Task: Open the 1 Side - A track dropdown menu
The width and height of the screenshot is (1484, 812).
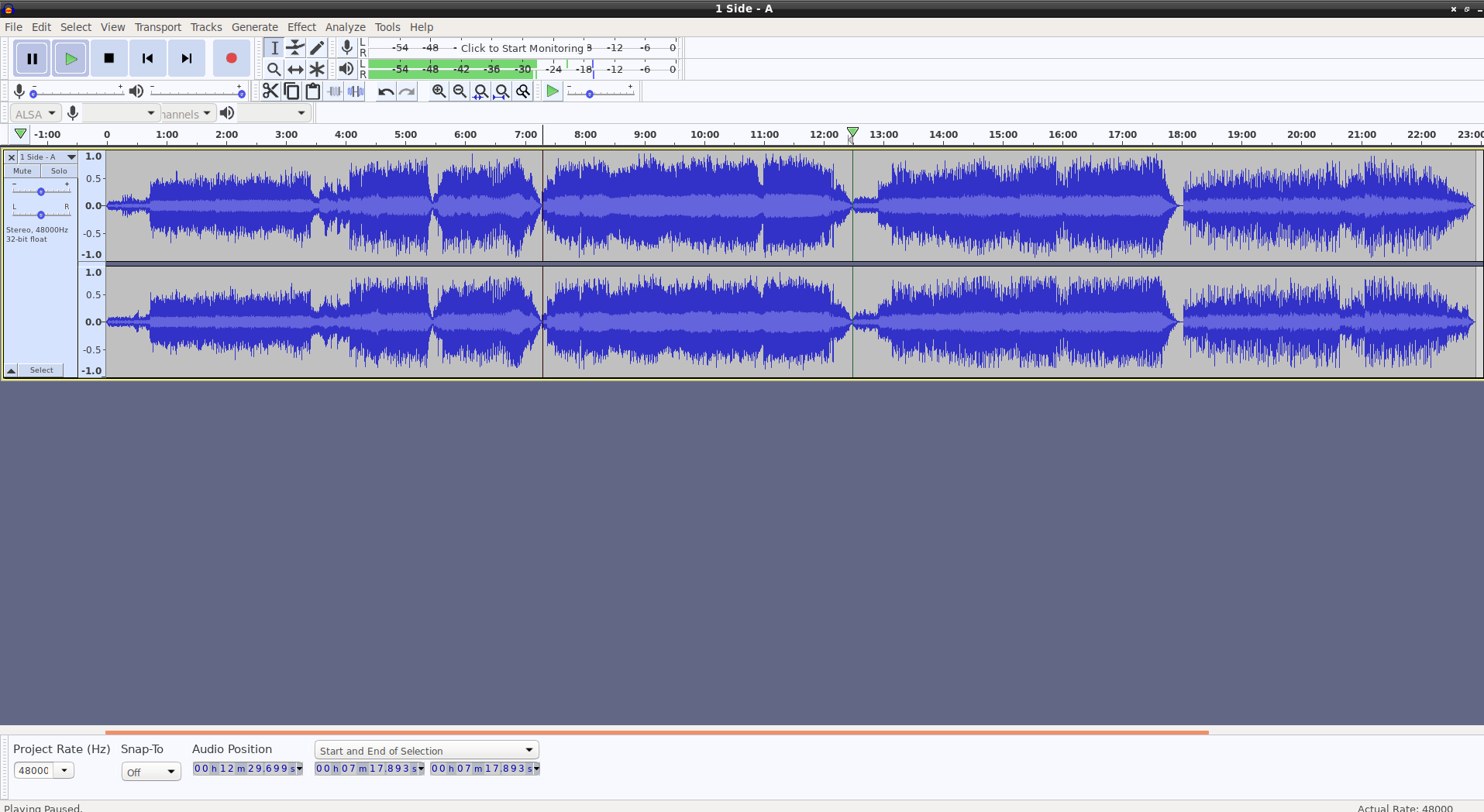Action: [48, 157]
